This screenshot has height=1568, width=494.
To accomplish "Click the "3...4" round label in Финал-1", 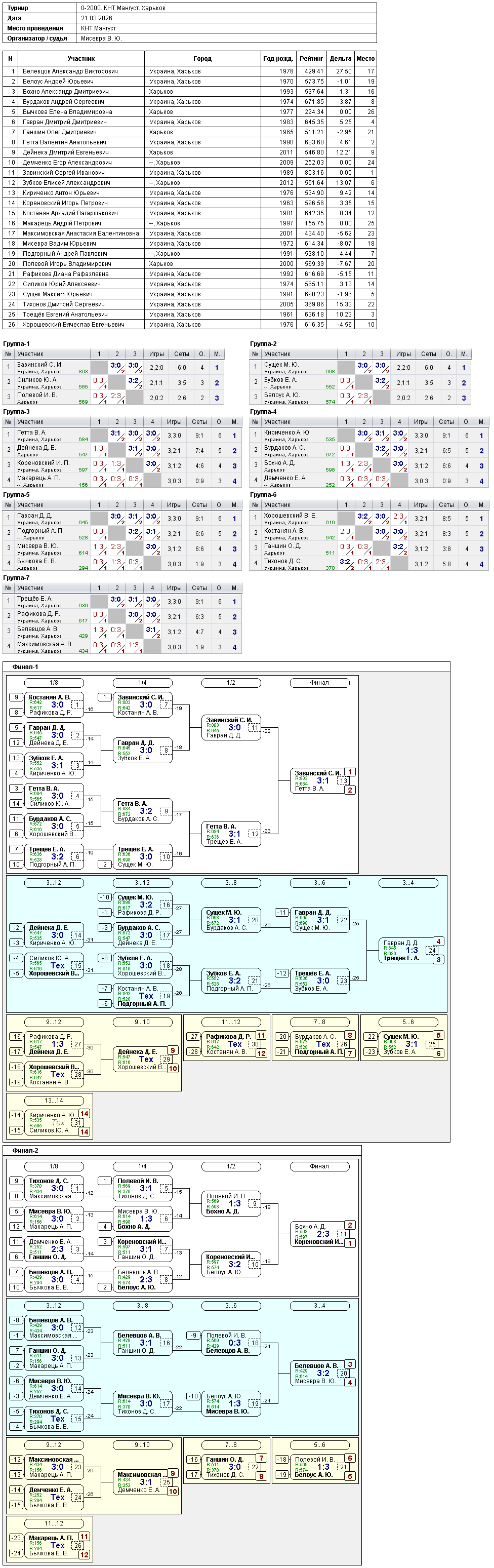I will 407,883.
